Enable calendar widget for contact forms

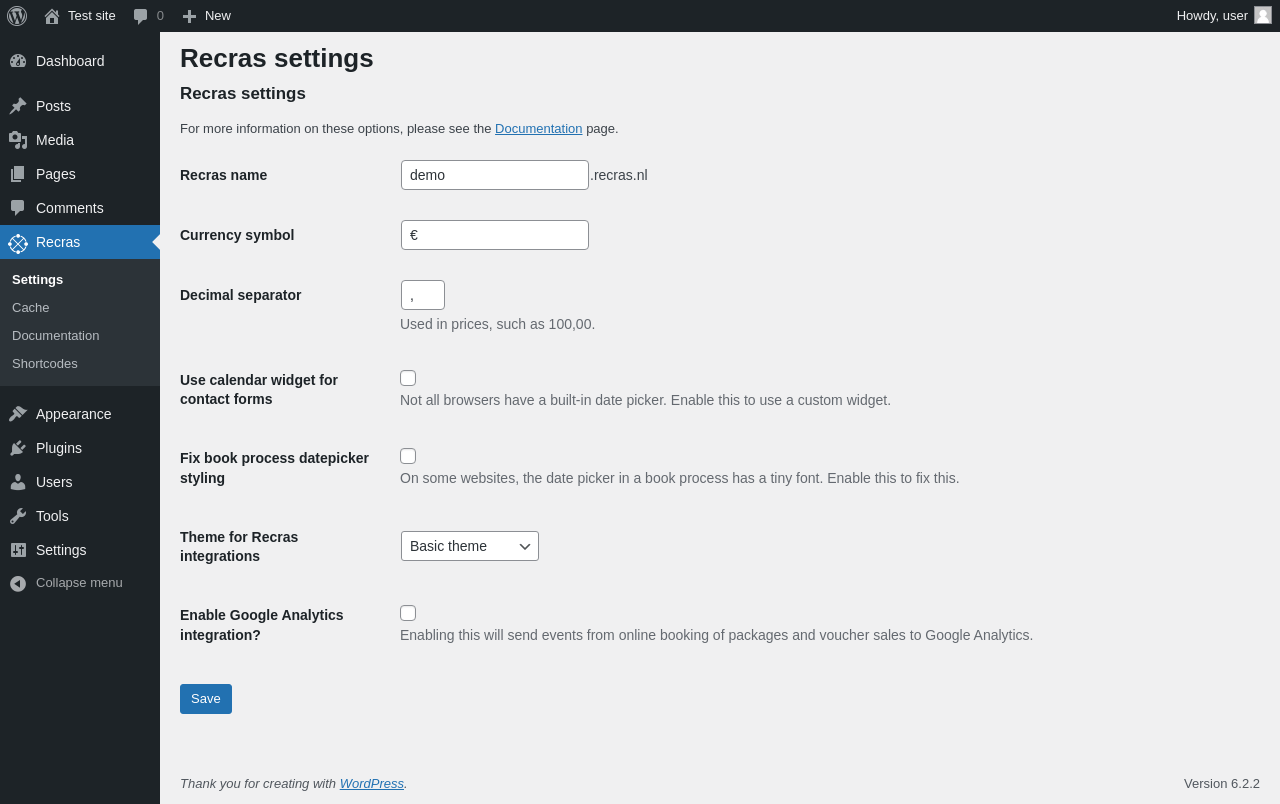click(x=408, y=378)
